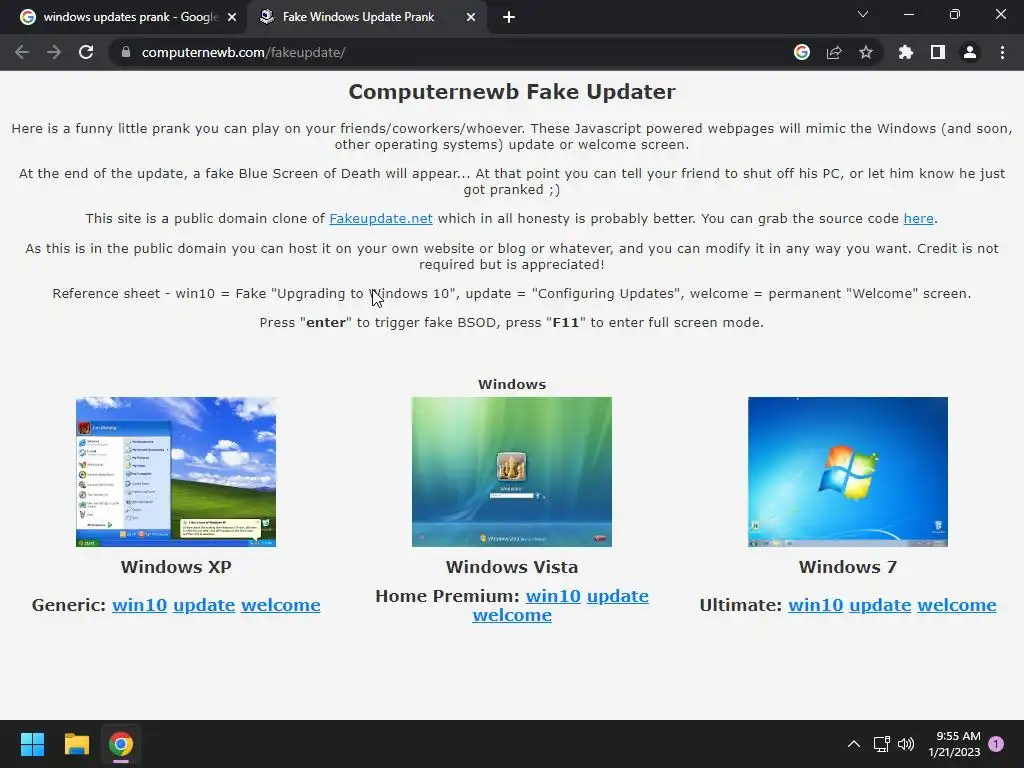The image size is (1024, 768).
Task: Open Windows XP Generic win10 link
Action: (x=139, y=605)
